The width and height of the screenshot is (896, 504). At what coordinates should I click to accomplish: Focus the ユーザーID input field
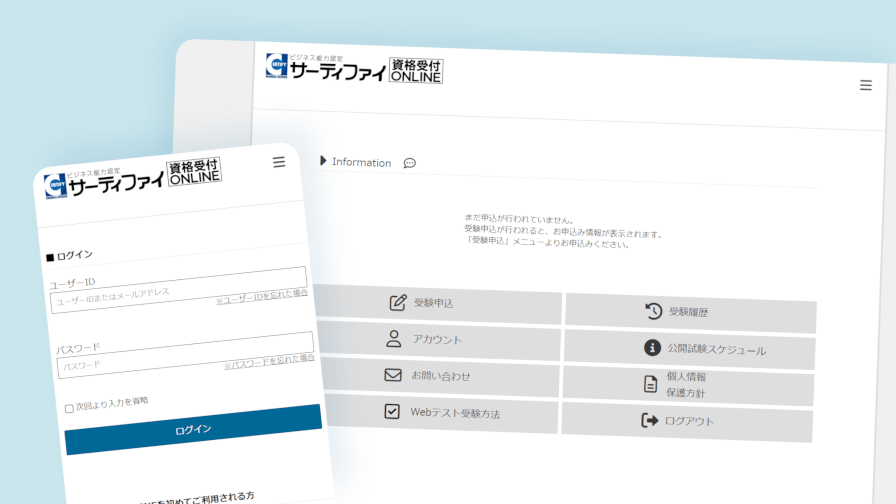point(179,290)
